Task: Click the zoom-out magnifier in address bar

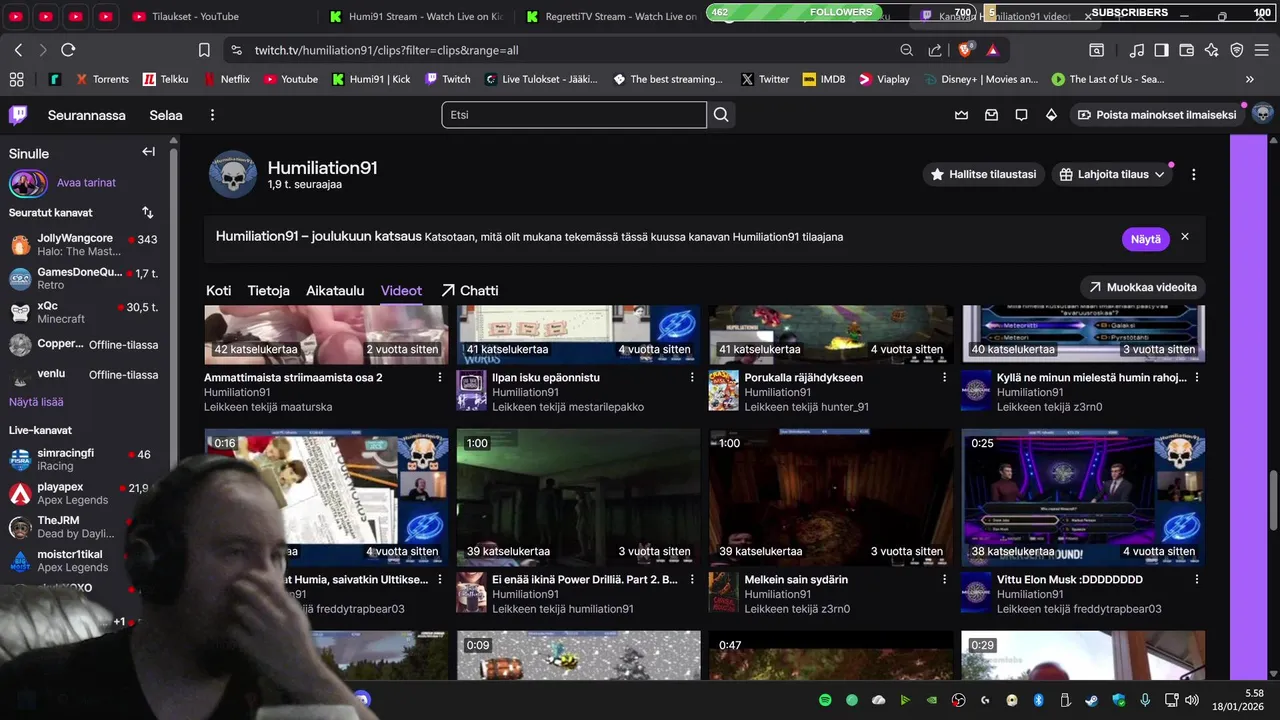Action: pos(907,50)
